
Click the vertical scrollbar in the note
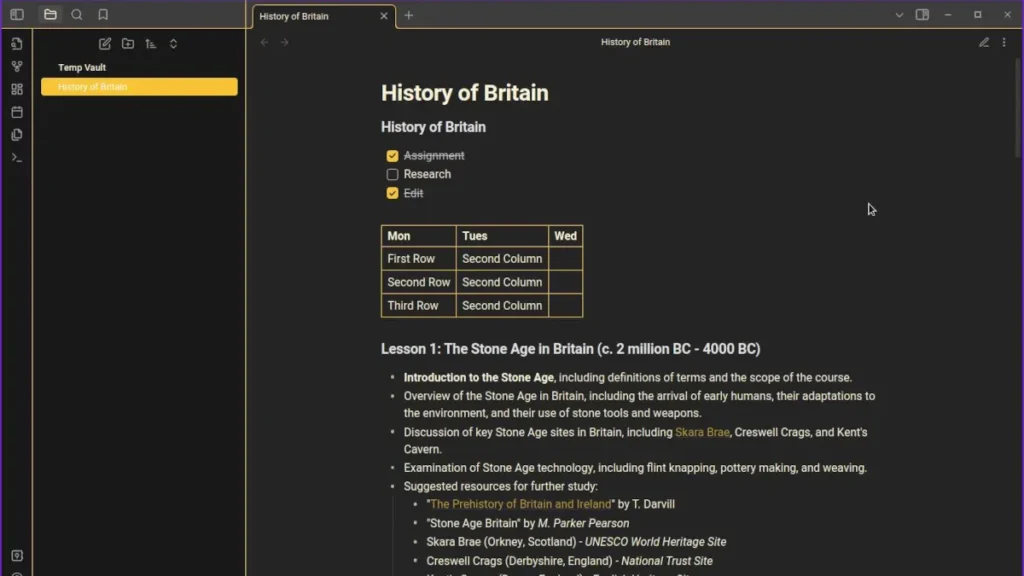tap(1017, 108)
